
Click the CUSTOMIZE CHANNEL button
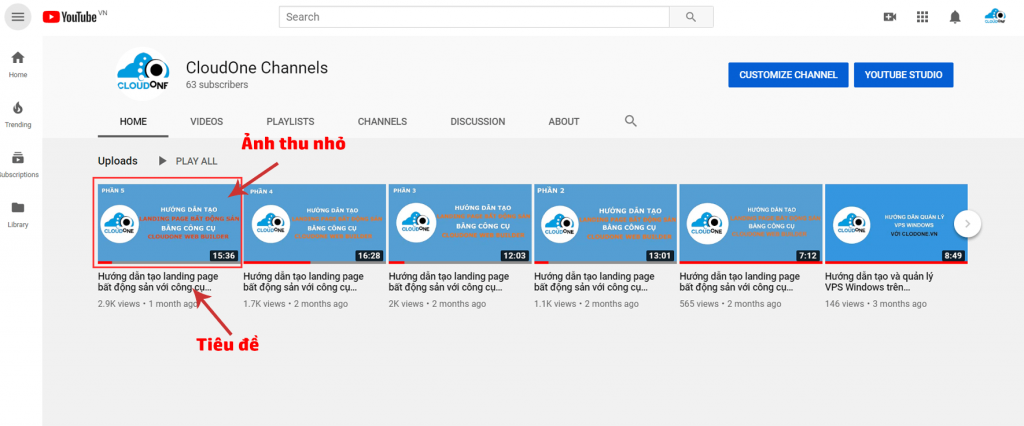tap(788, 75)
